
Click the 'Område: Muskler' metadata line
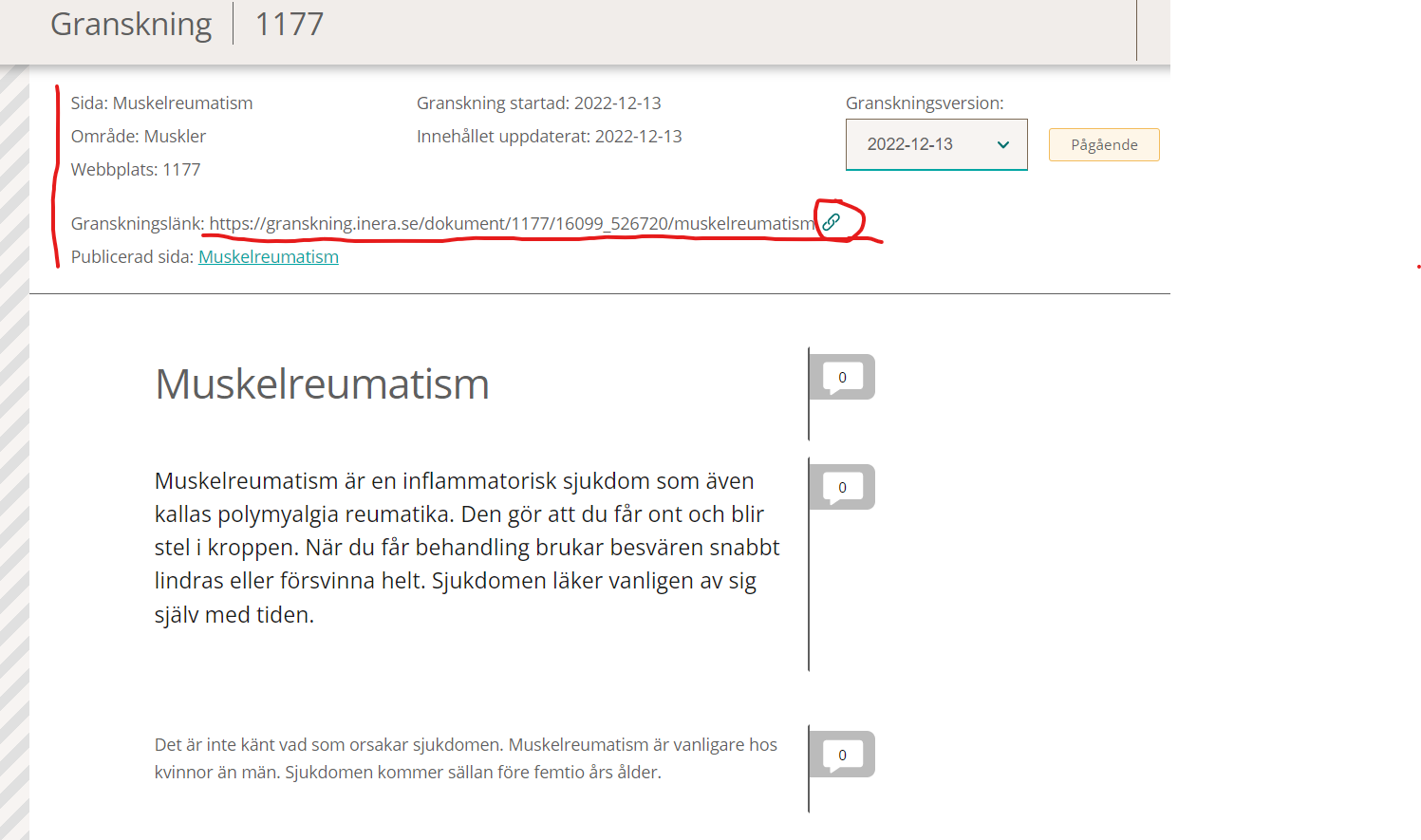pyautogui.click(x=139, y=137)
